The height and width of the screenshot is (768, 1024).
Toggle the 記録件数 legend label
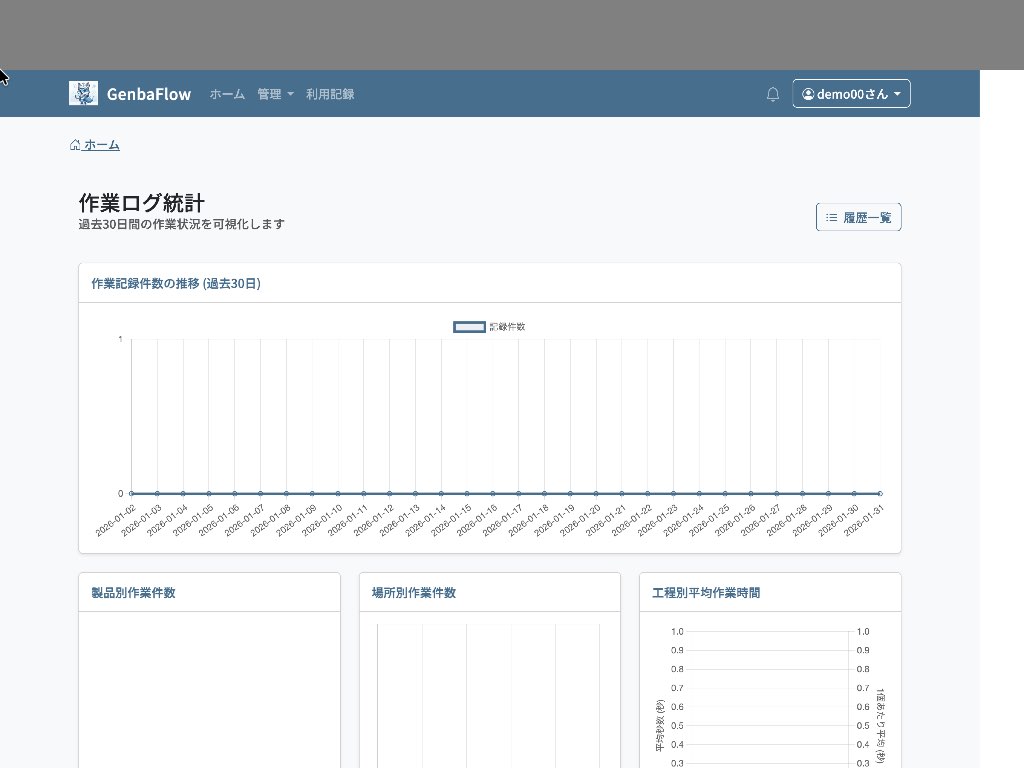(x=507, y=327)
